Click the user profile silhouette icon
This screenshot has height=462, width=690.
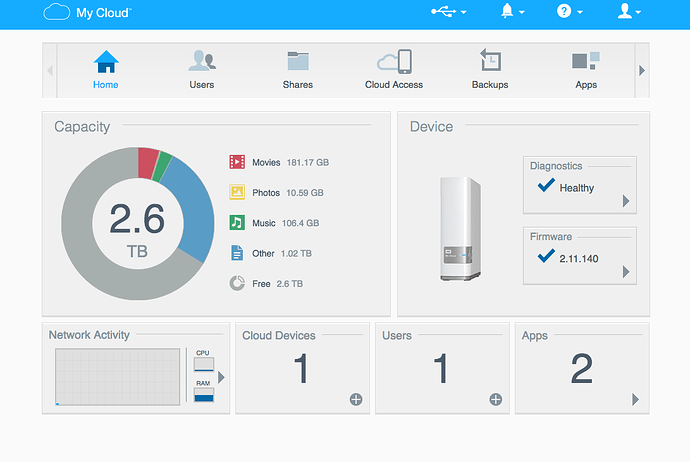click(x=624, y=11)
